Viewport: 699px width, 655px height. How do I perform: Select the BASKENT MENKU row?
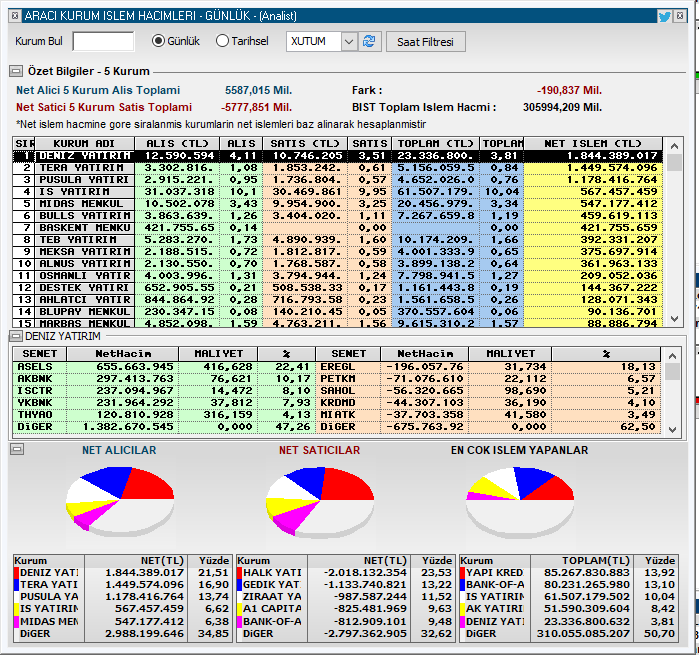[337, 228]
